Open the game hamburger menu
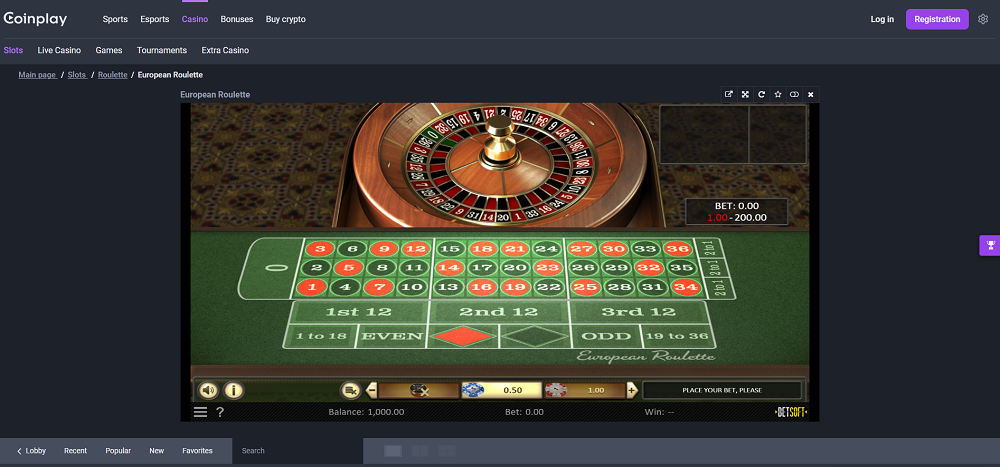This screenshot has height=467, width=1000. [x=200, y=412]
